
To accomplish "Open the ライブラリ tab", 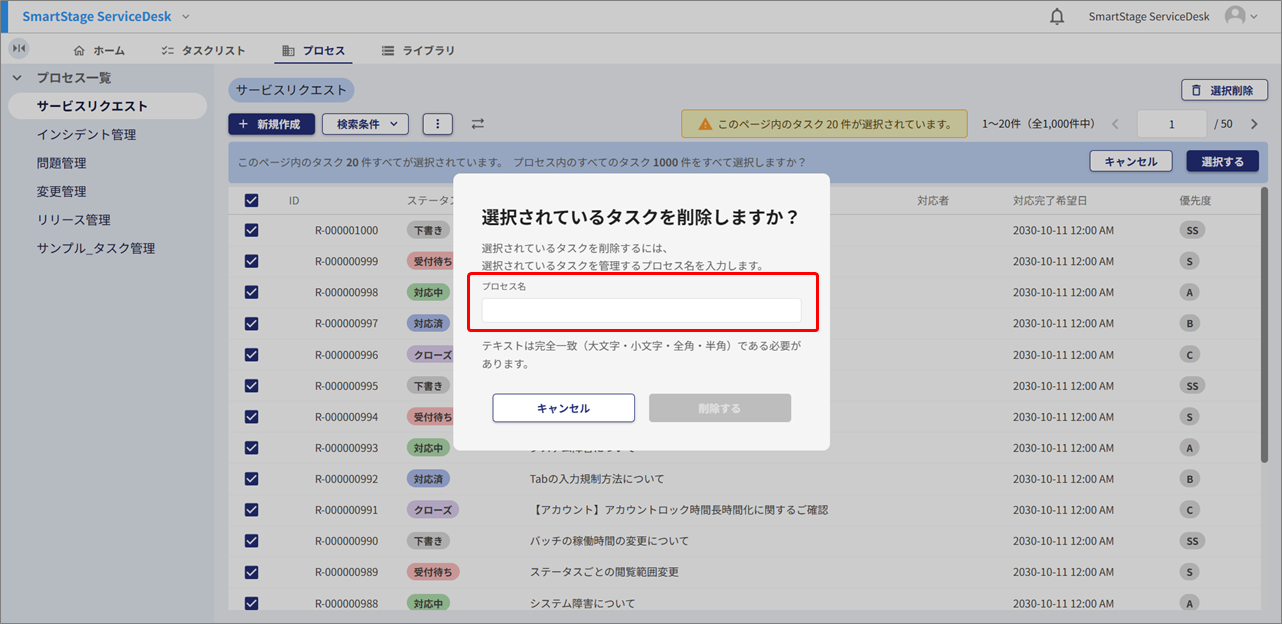I will pyautogui.click(x=418, y=50).
